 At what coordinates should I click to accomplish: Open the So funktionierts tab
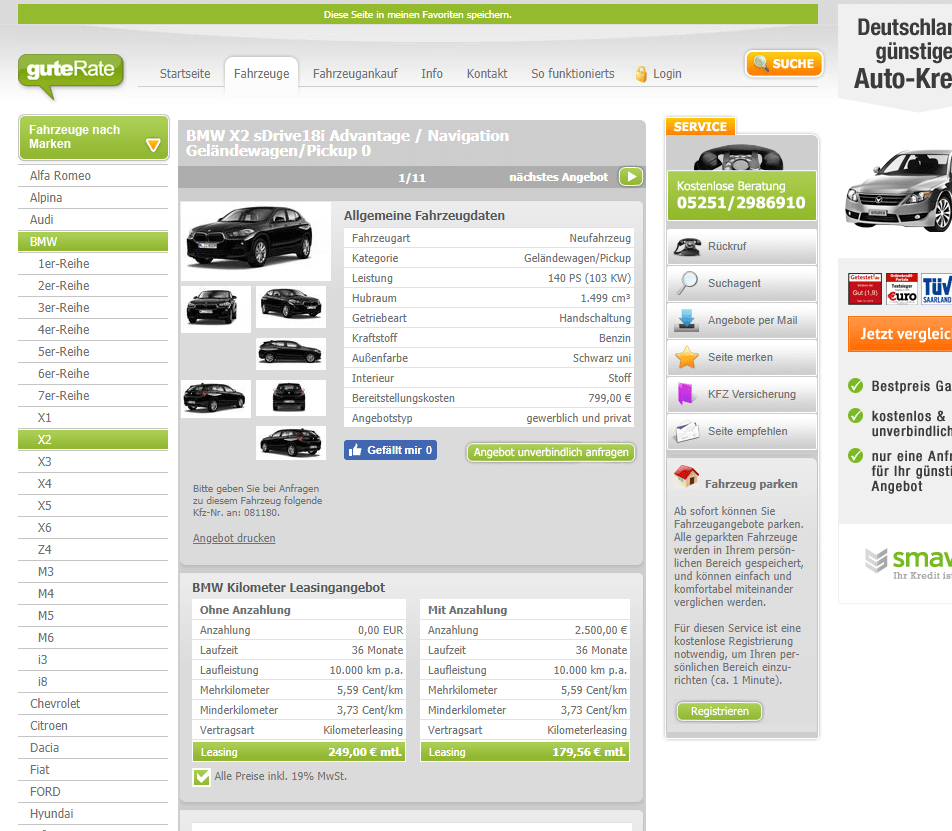(x=573, y=73)
